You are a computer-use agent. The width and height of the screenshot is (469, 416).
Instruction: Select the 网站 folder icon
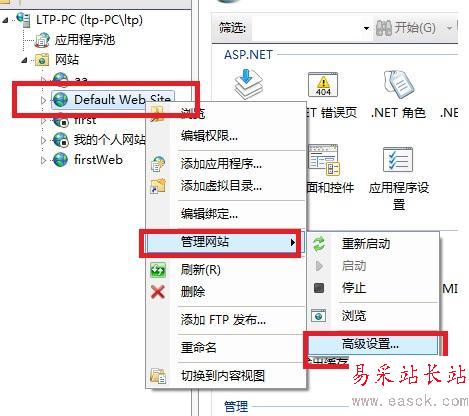[x=42, y=60]
